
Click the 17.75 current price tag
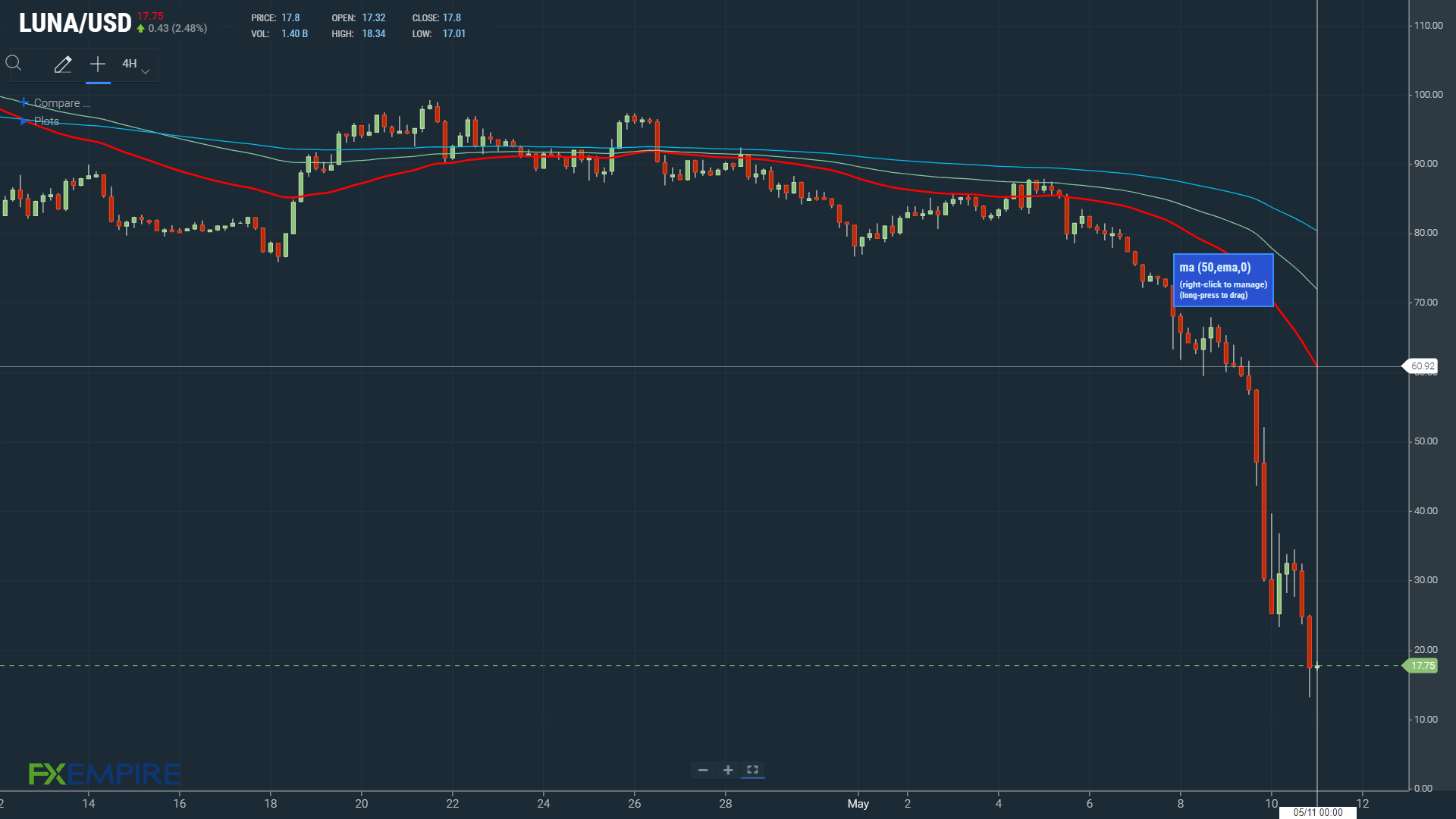[1422, 666]
